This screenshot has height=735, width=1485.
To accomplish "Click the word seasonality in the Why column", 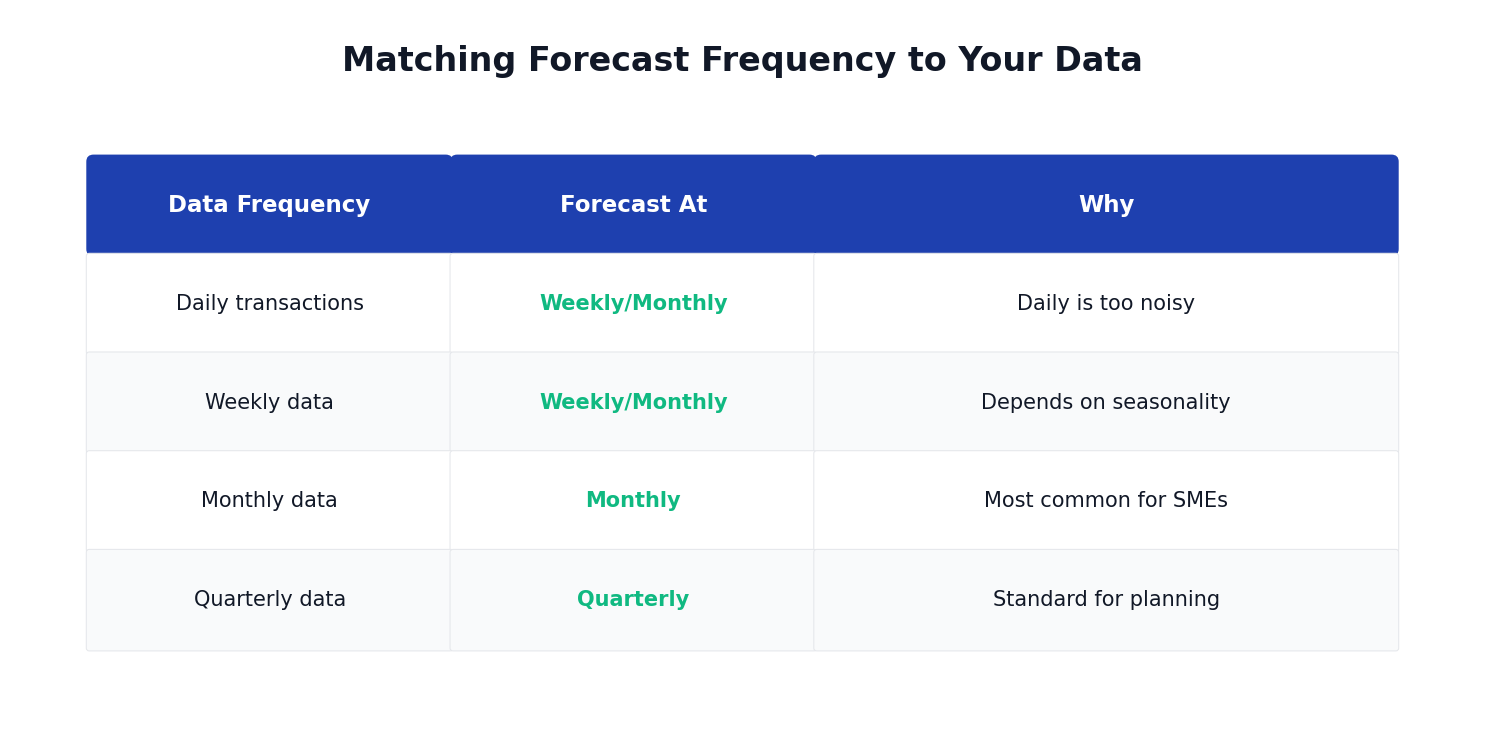I will pyautogui.click(x=1170, y=403).
